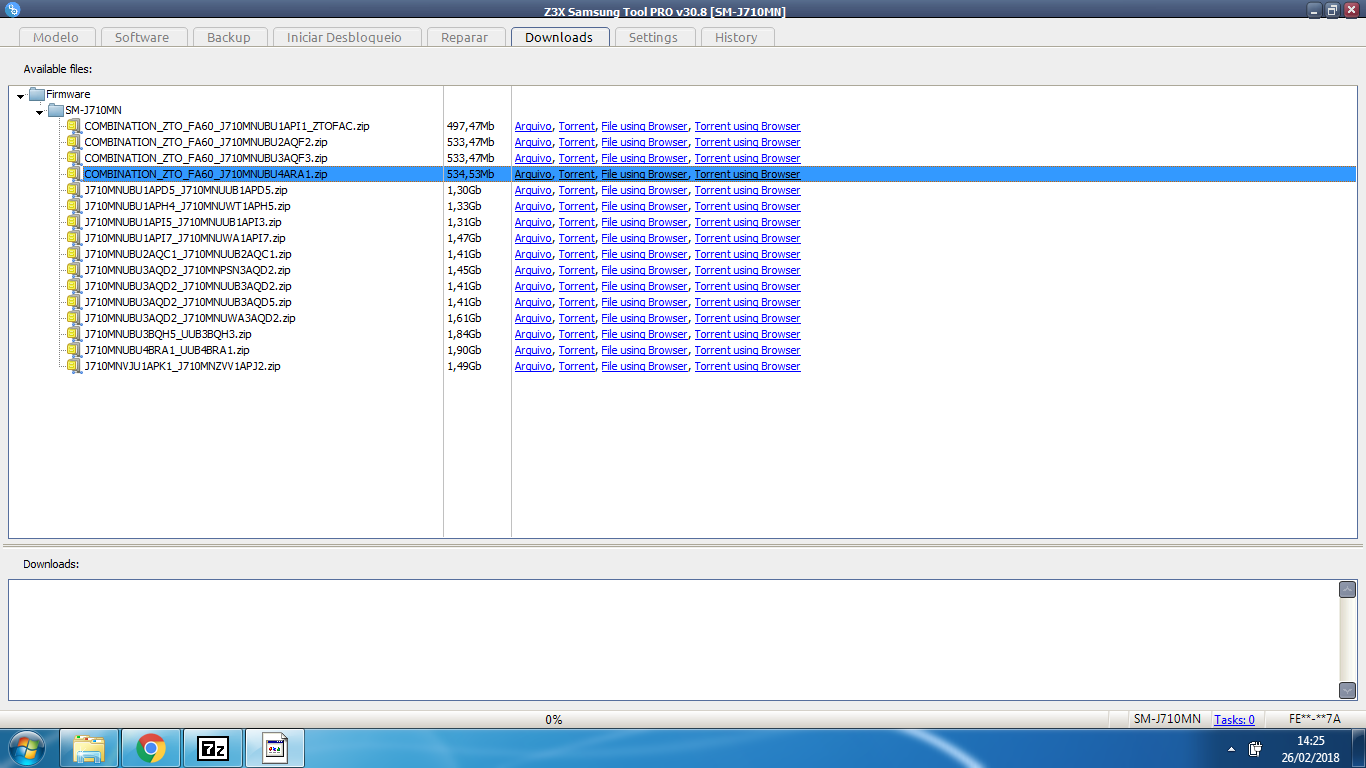This screenshot has width=1366, height=768.
Task: Click the zip icon beside J710MNUBU1APH4_J710MNUWT1APH5.zip
Action: [73, 206]
